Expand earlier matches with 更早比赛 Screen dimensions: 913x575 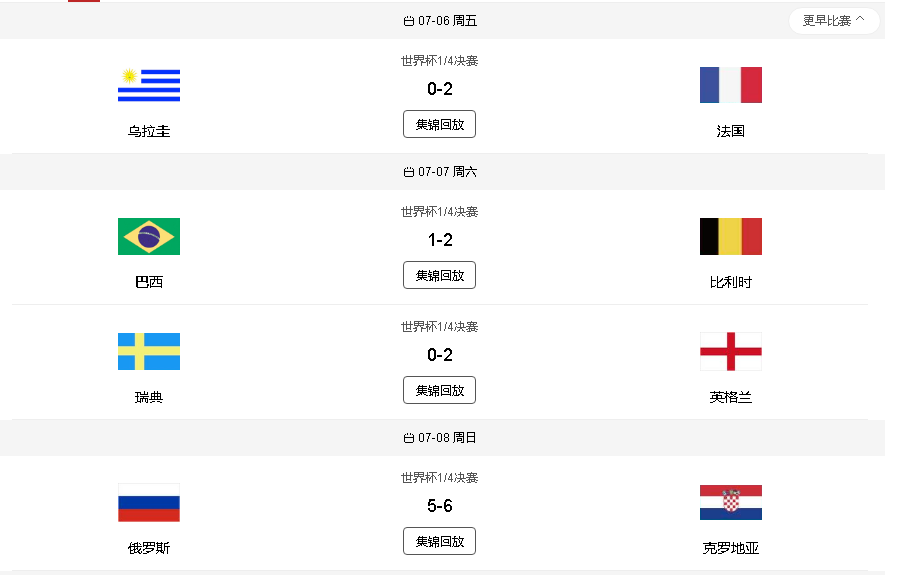(834, 21)
